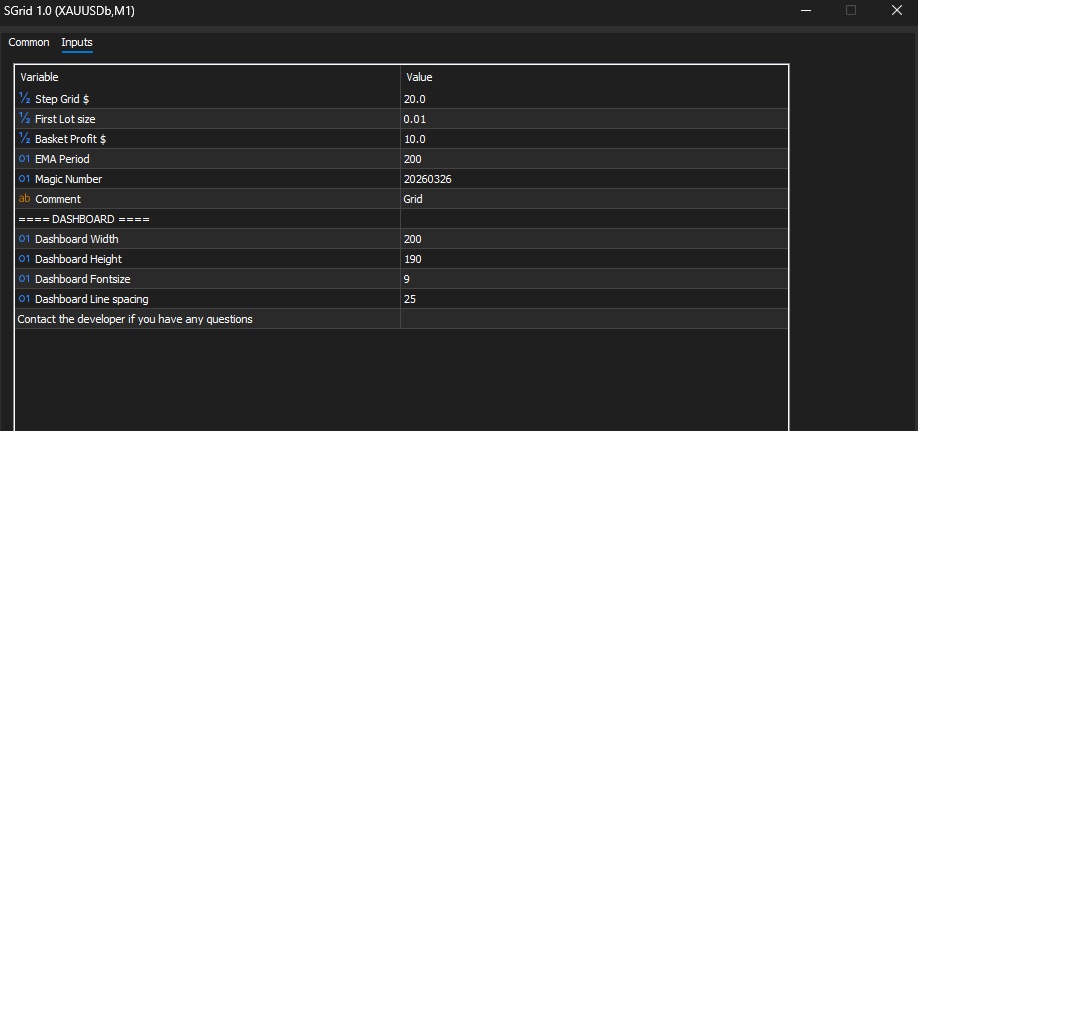Select the Dashboard Height value 190

(594, 259)
